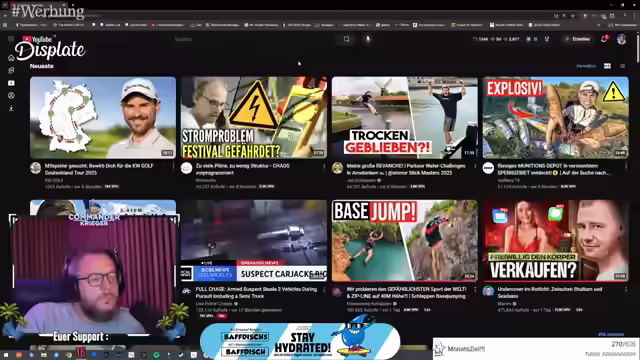The width and height of the screenshot is (640, 360).
Task: Open Chrome from the Windows taskbar
Action: [69, 355]
